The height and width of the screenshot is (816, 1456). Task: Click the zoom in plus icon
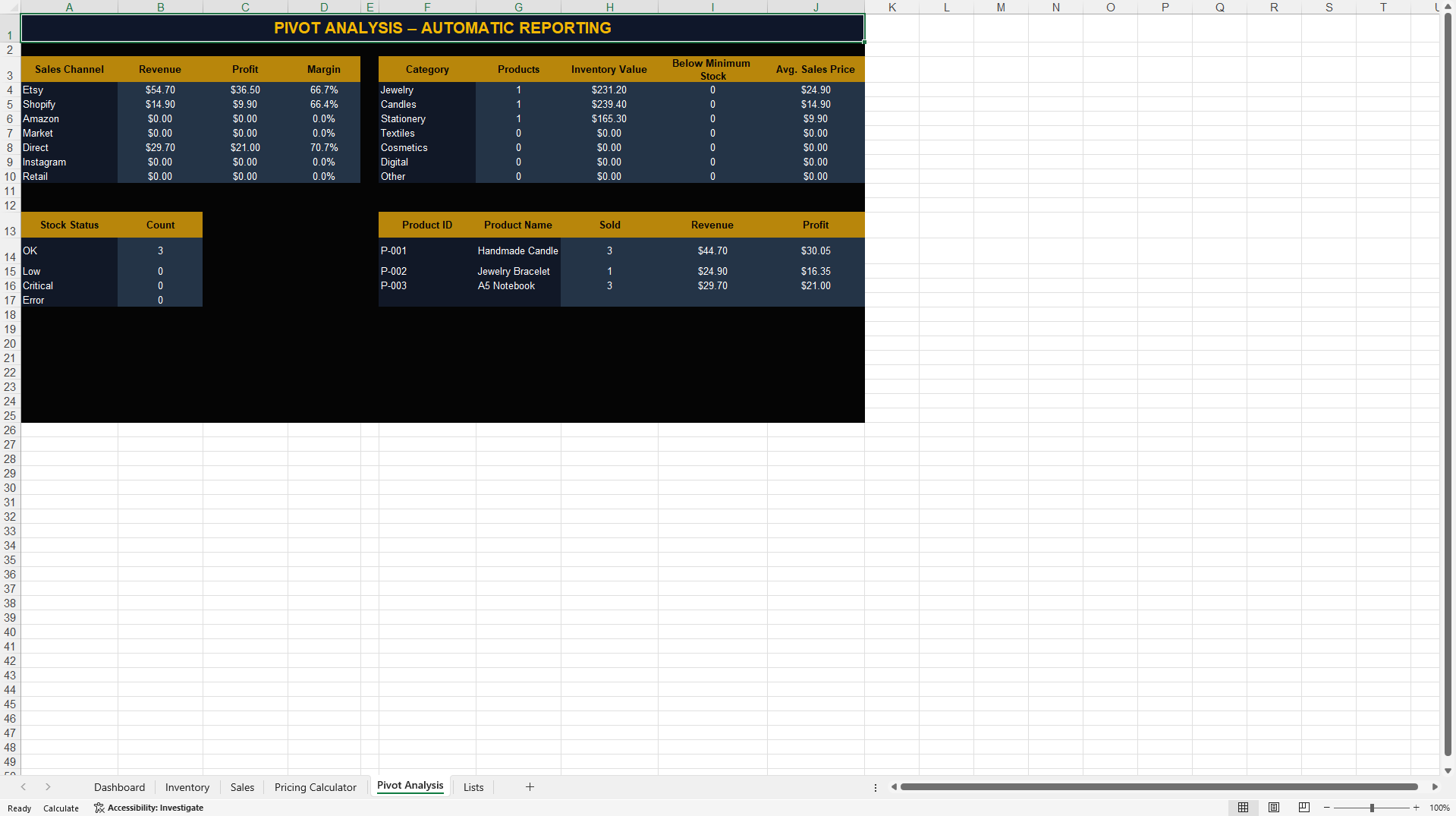coord(1416,808)
